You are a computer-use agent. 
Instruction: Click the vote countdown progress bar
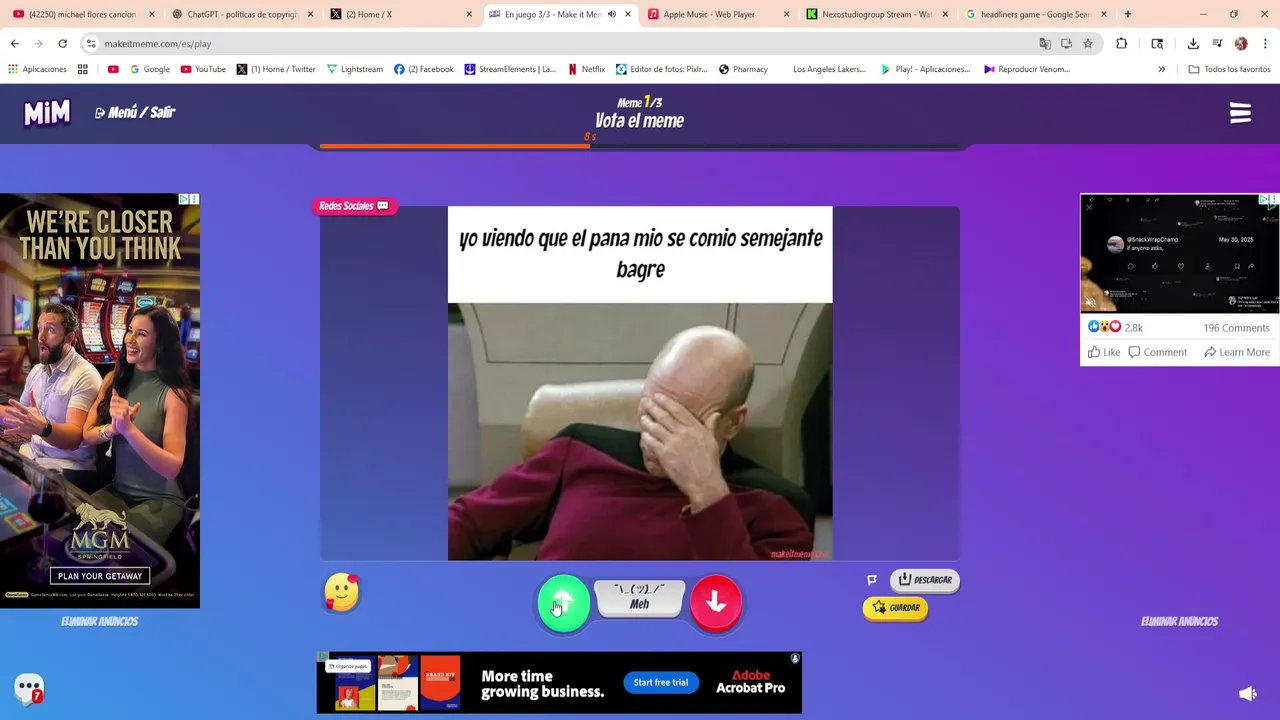pos(640,146)
